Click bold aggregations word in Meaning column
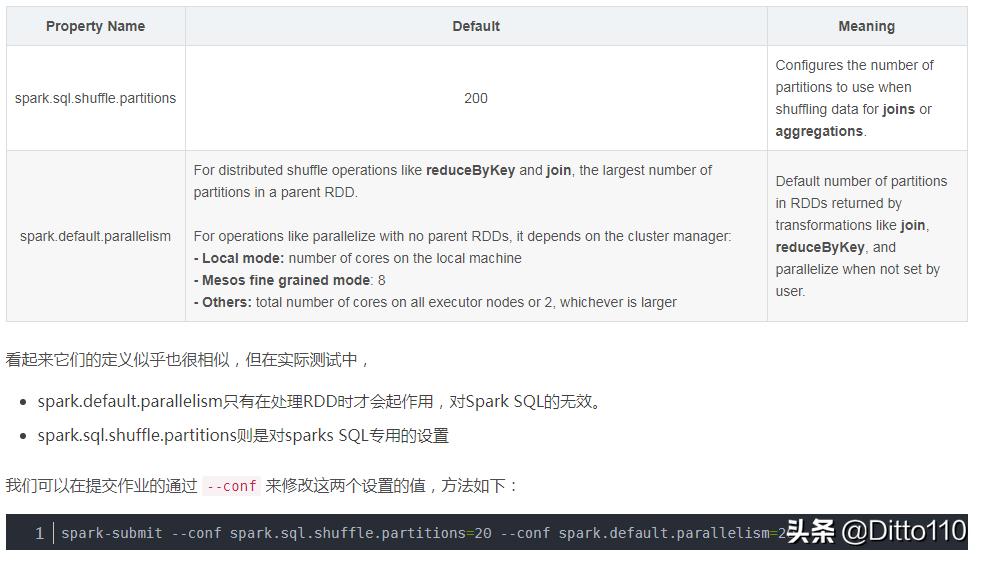Screen dimensions: 985x562 click(x=819, y=131)
